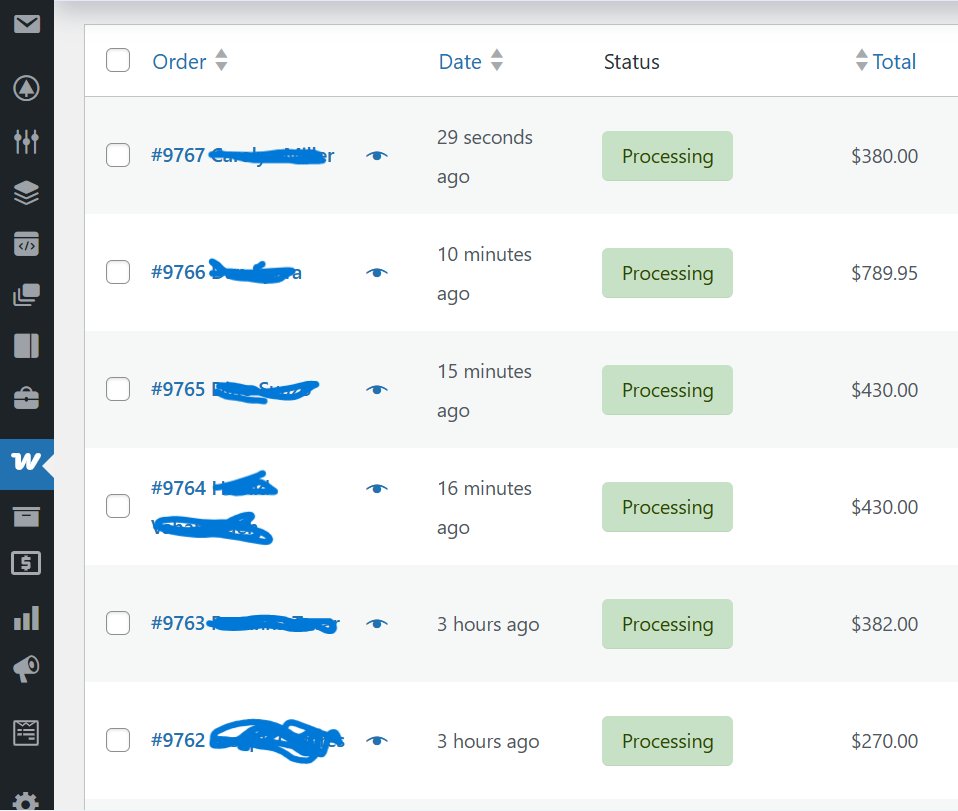Open the WooCommerce sidebar menu icon
The height and width of the screenshot is (811, 958).
(27, 462)
